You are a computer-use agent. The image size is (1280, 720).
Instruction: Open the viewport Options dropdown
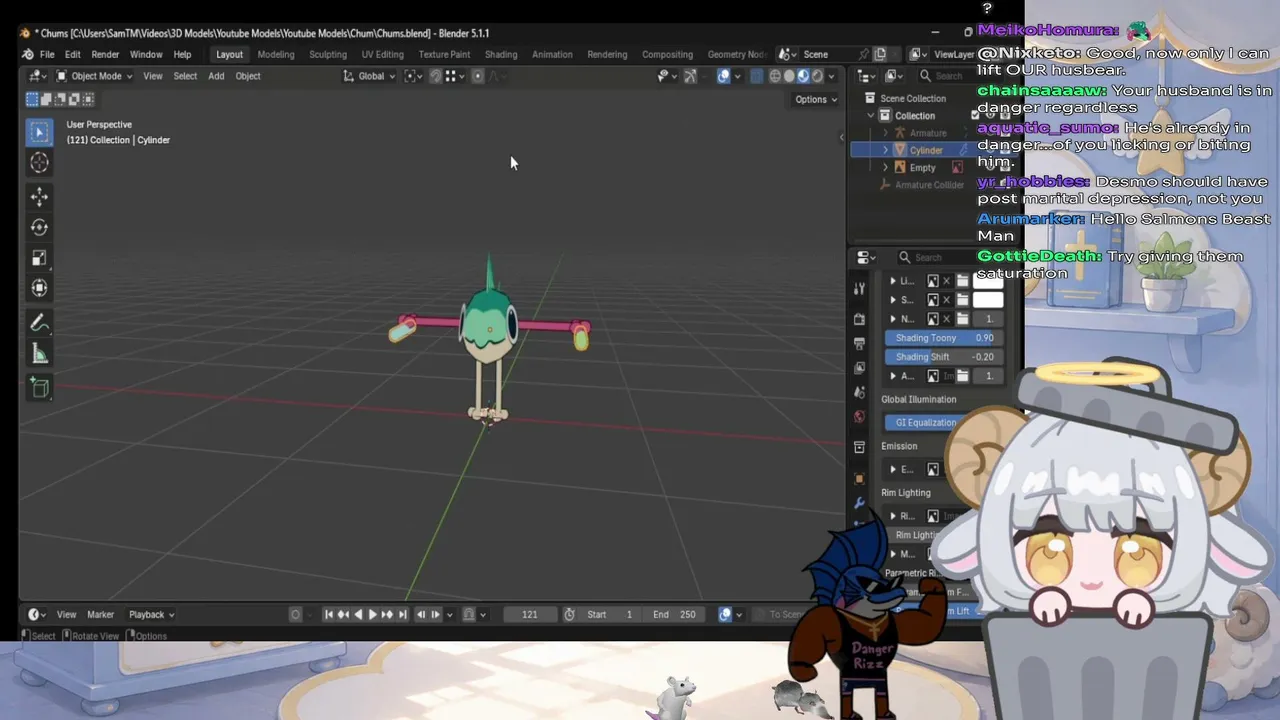[816, 99]
